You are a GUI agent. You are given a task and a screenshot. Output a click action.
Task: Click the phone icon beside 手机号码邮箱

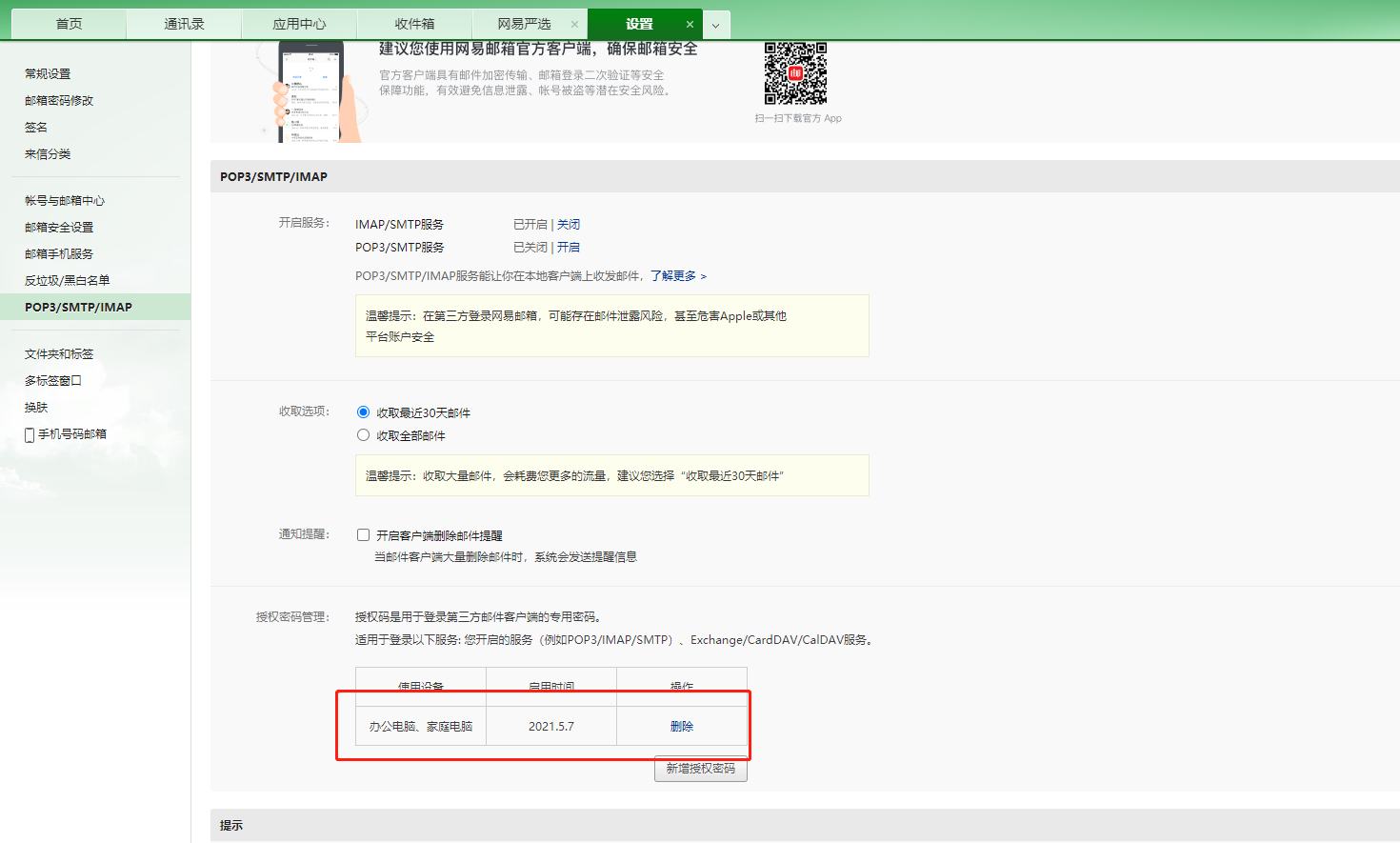pos(30,435)
